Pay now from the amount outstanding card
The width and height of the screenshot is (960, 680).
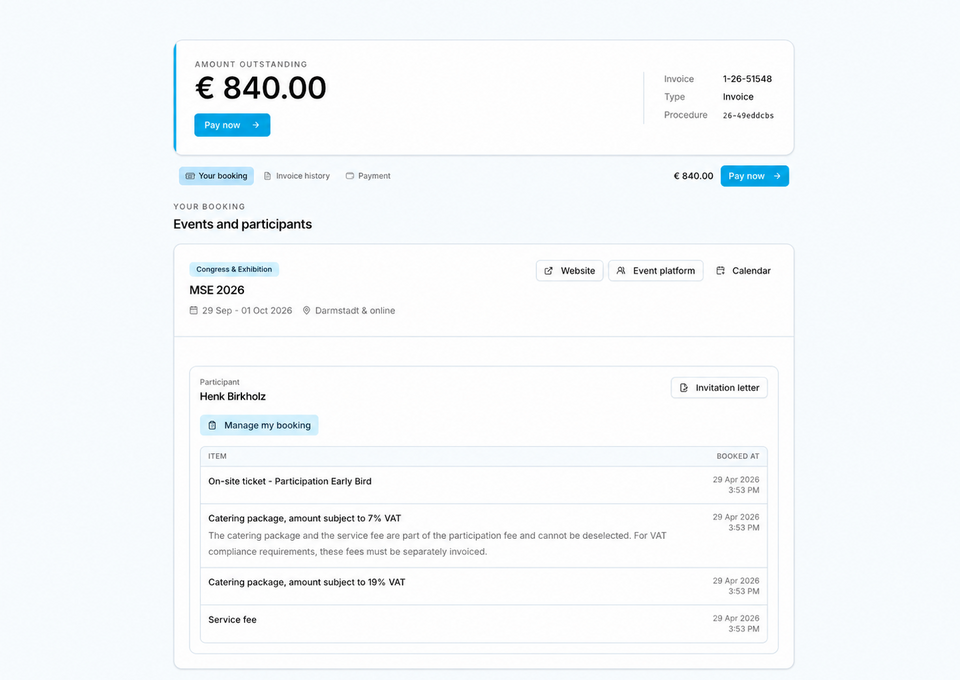pos(232,125)
